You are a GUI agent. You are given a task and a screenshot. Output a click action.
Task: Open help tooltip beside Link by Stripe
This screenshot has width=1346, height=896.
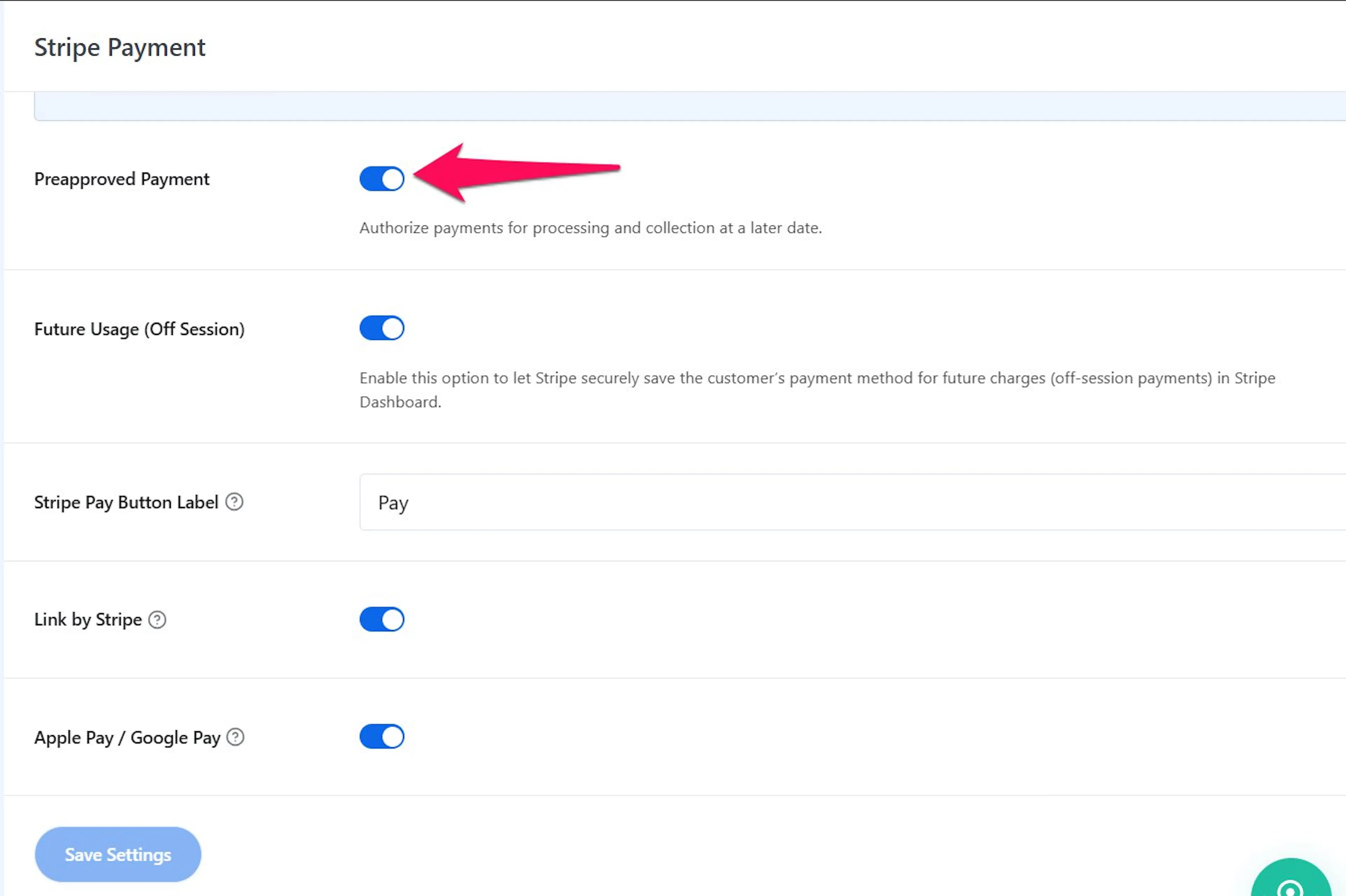click(157, 620)
